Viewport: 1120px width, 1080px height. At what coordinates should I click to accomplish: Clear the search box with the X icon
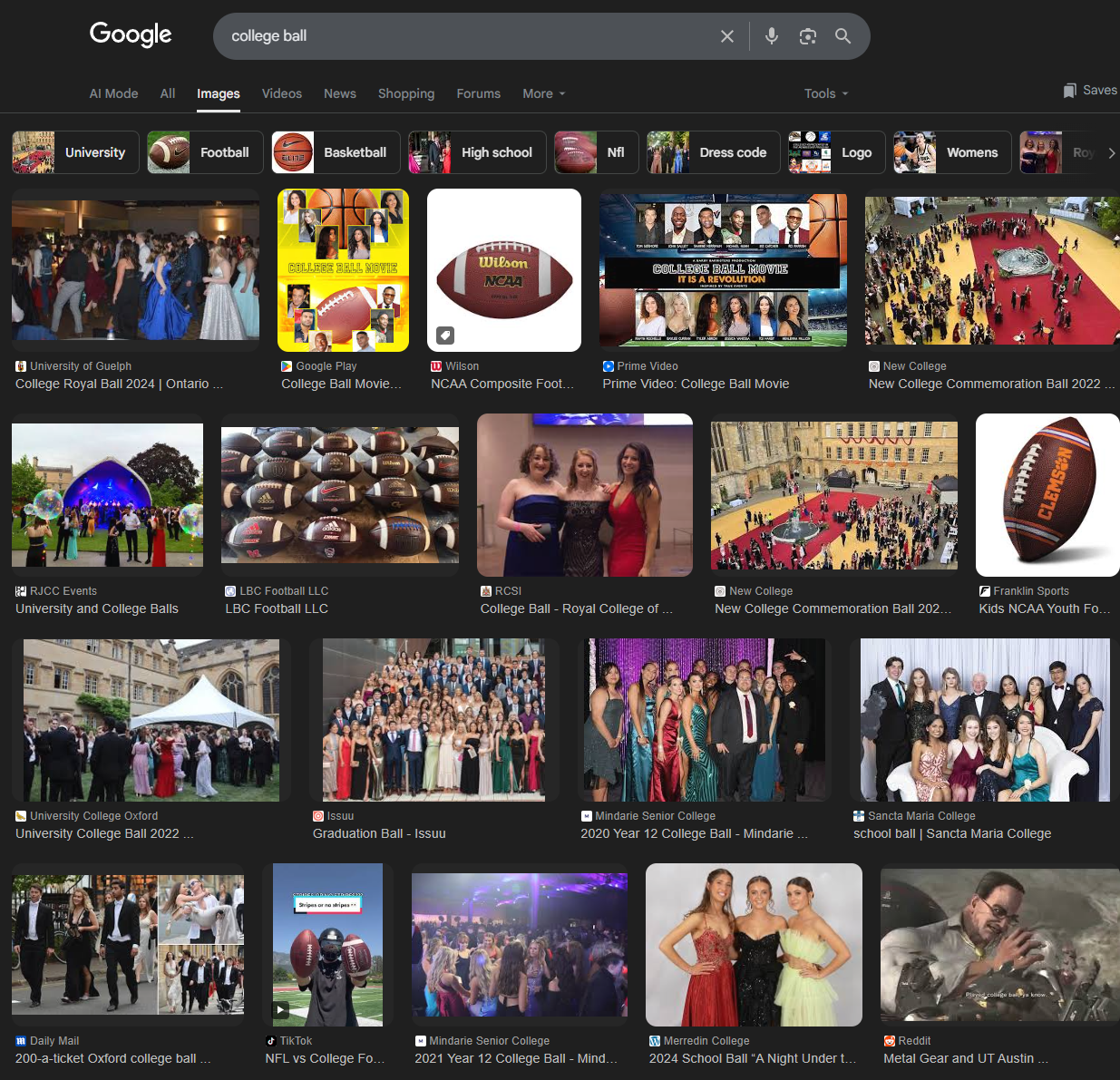pyautogui.click(x=727, y=36)
